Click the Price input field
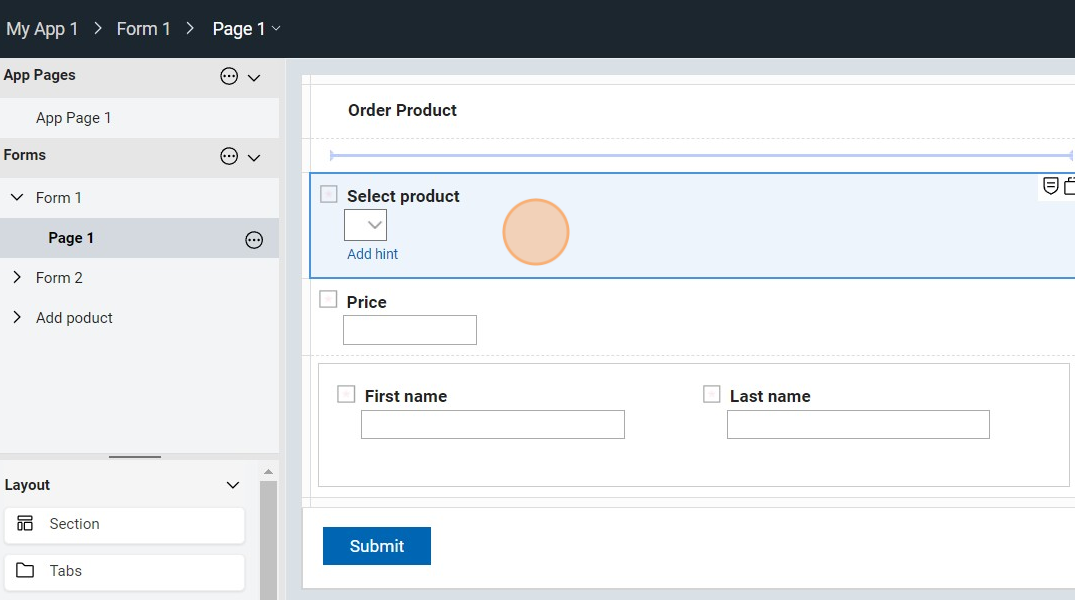 409,330
